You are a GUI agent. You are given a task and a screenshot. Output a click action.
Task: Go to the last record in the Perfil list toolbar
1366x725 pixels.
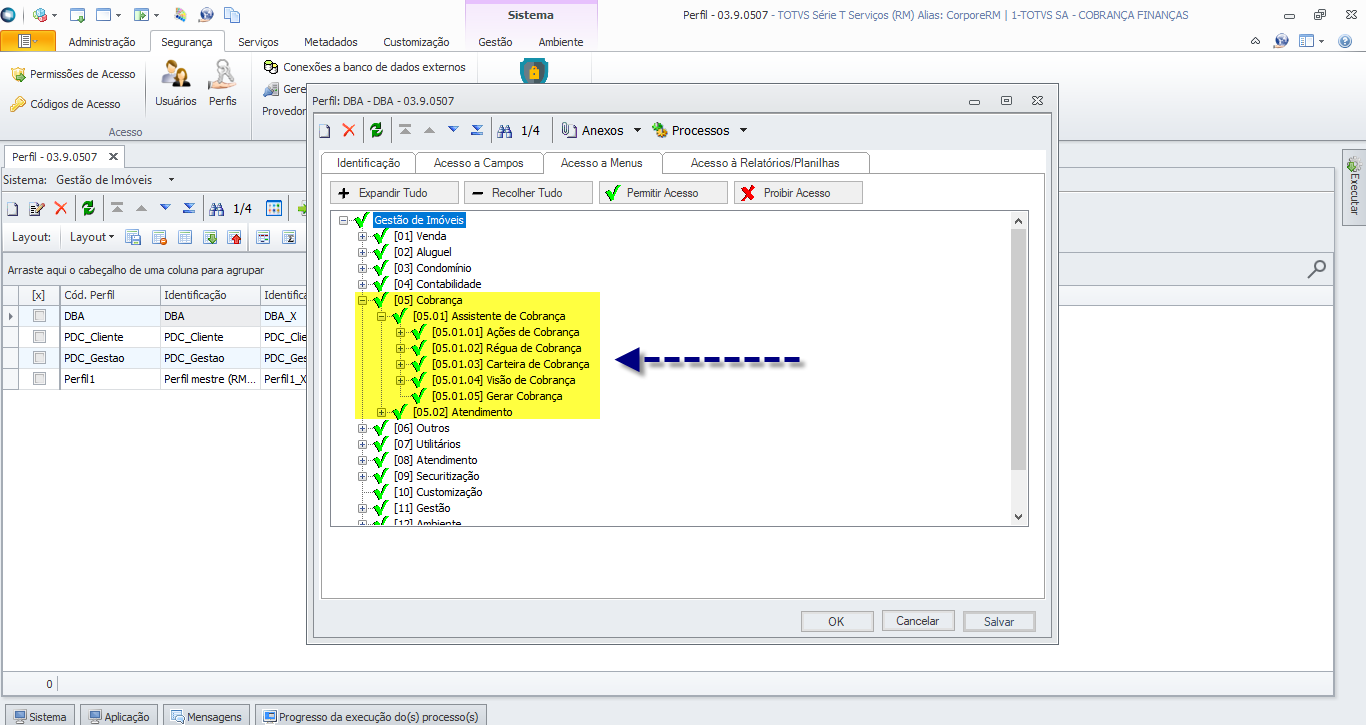[189, 208]
